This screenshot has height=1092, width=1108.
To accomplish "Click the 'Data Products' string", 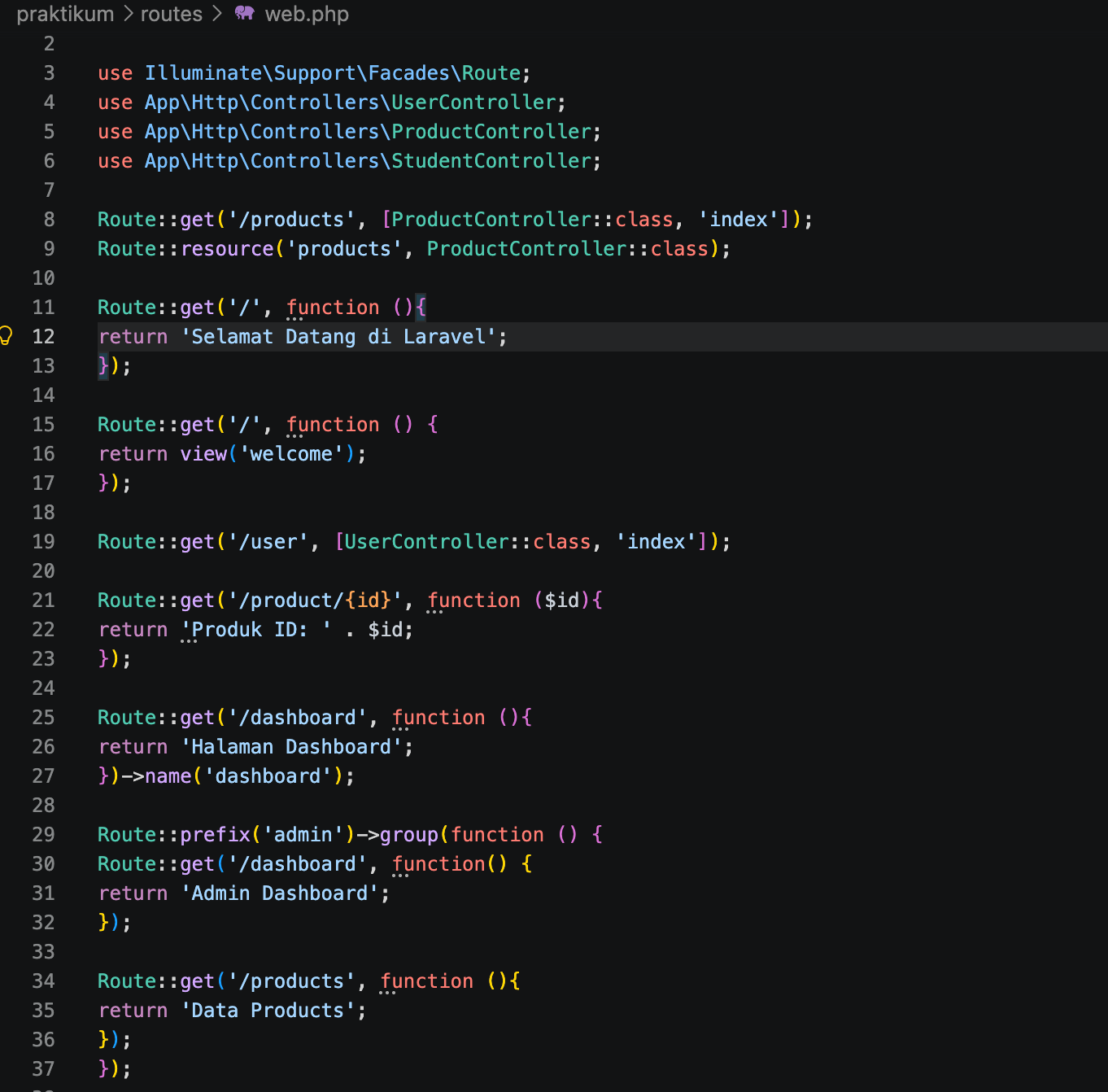I will 268,1010.
